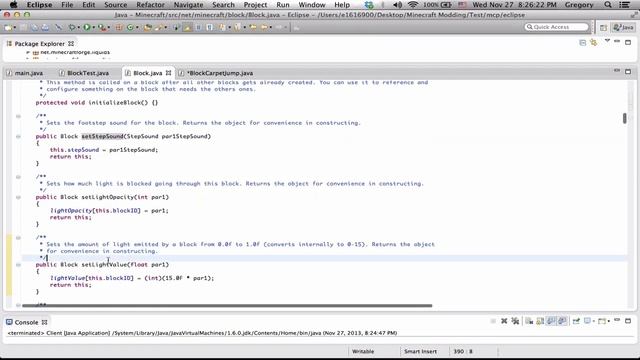Viewport: 640px width, 360px height.
Task: Click Writable status bar entry
Action: click(x=363, y=351)
